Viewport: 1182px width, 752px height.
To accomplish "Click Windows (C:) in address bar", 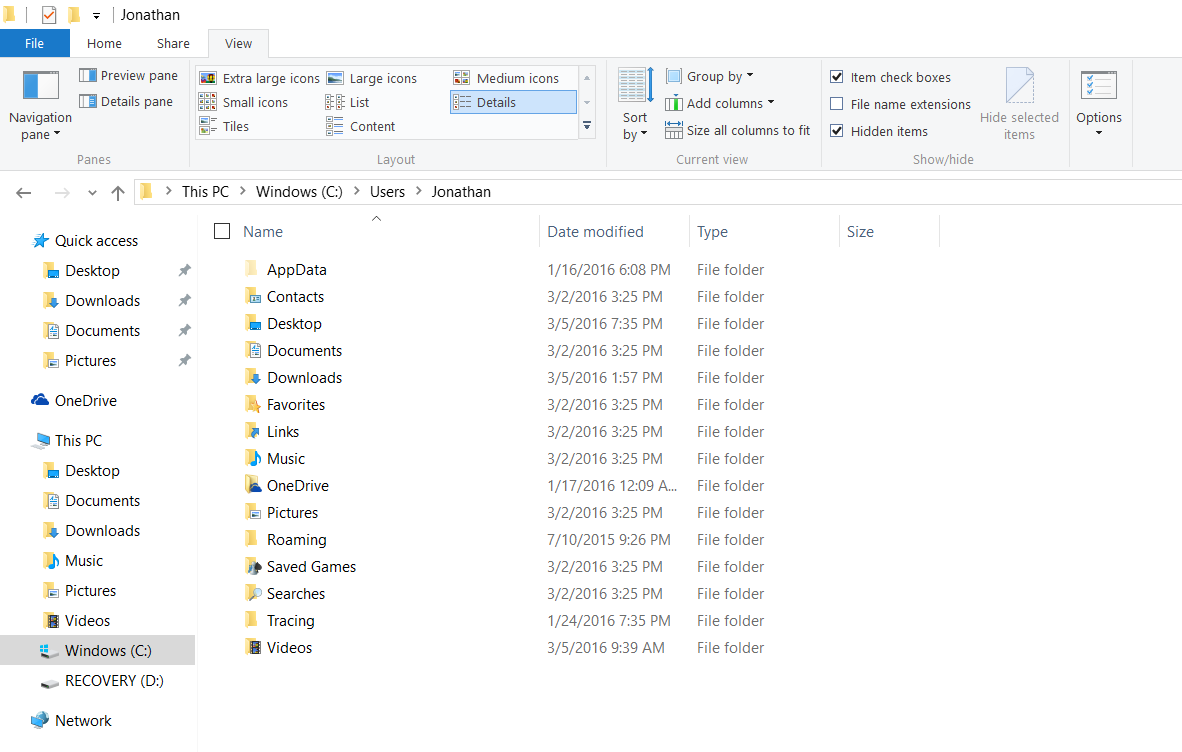I will pos(299,192).
